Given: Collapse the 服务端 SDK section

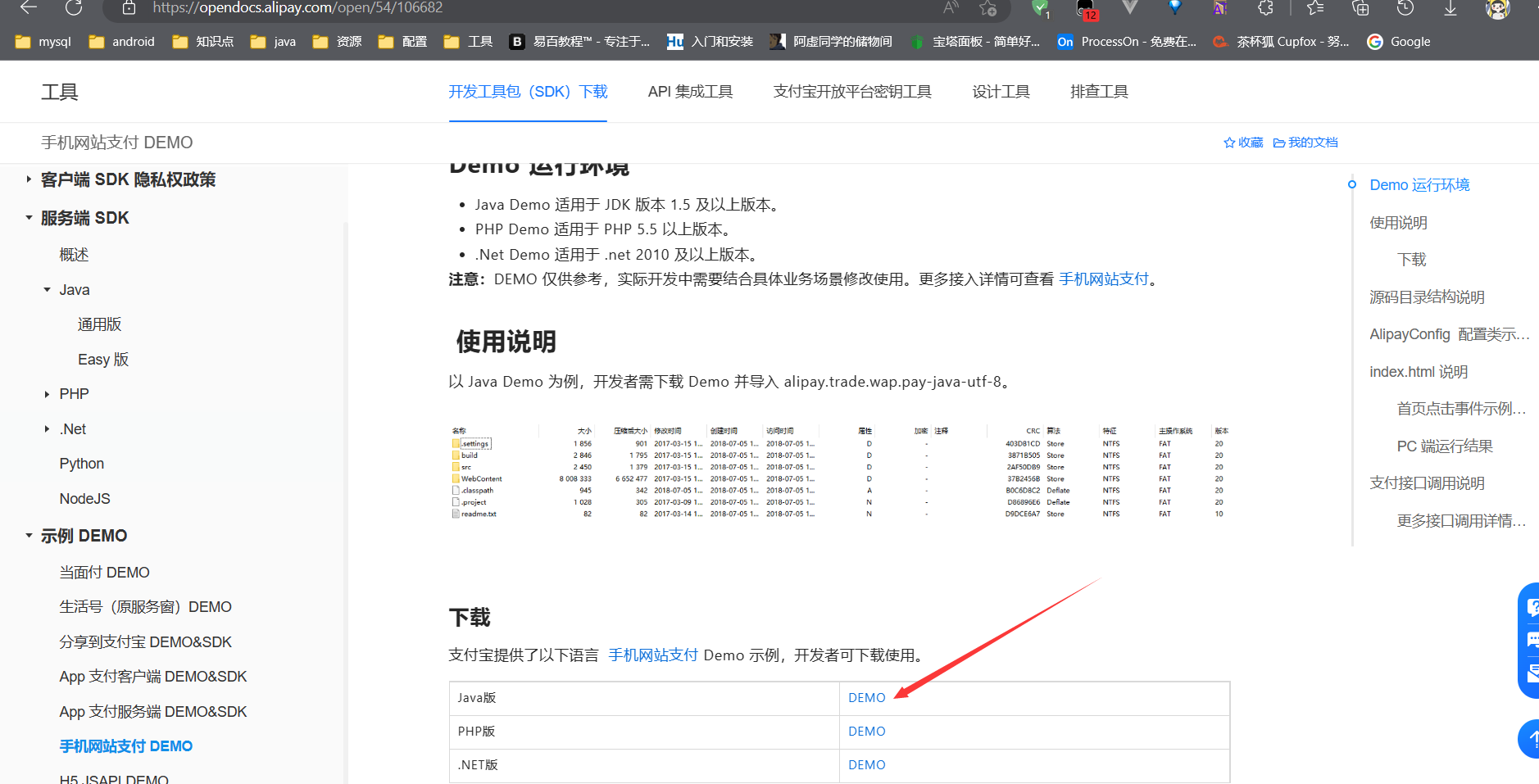Looking at the screenshot, I should (x=29, y=218).
